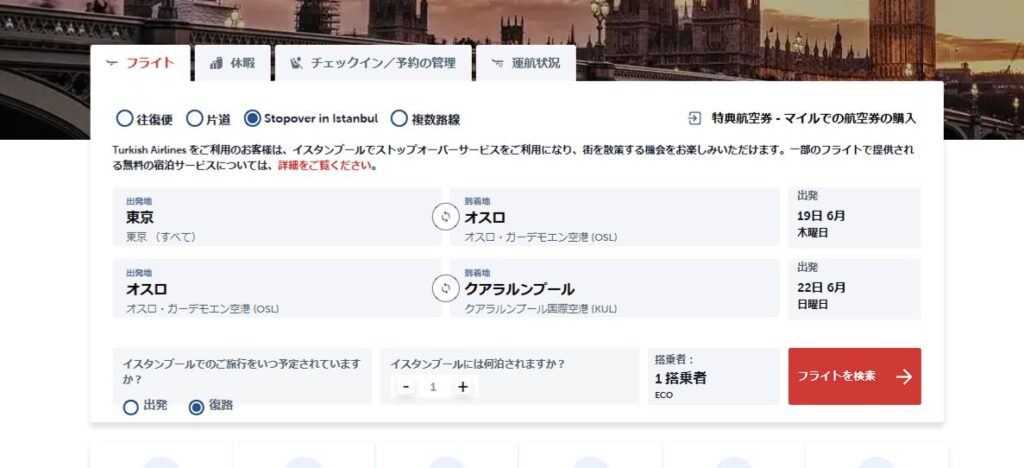Select the 片道 trip option
The width and height of the screenshot is (1024, 468).
coord(195,119)
